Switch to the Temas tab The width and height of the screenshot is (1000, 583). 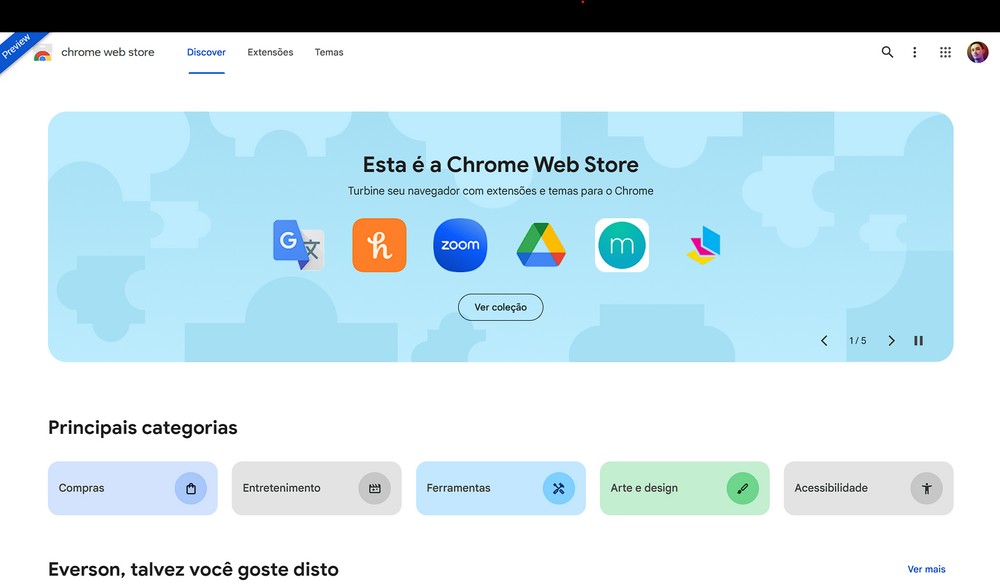pos(329,52)
